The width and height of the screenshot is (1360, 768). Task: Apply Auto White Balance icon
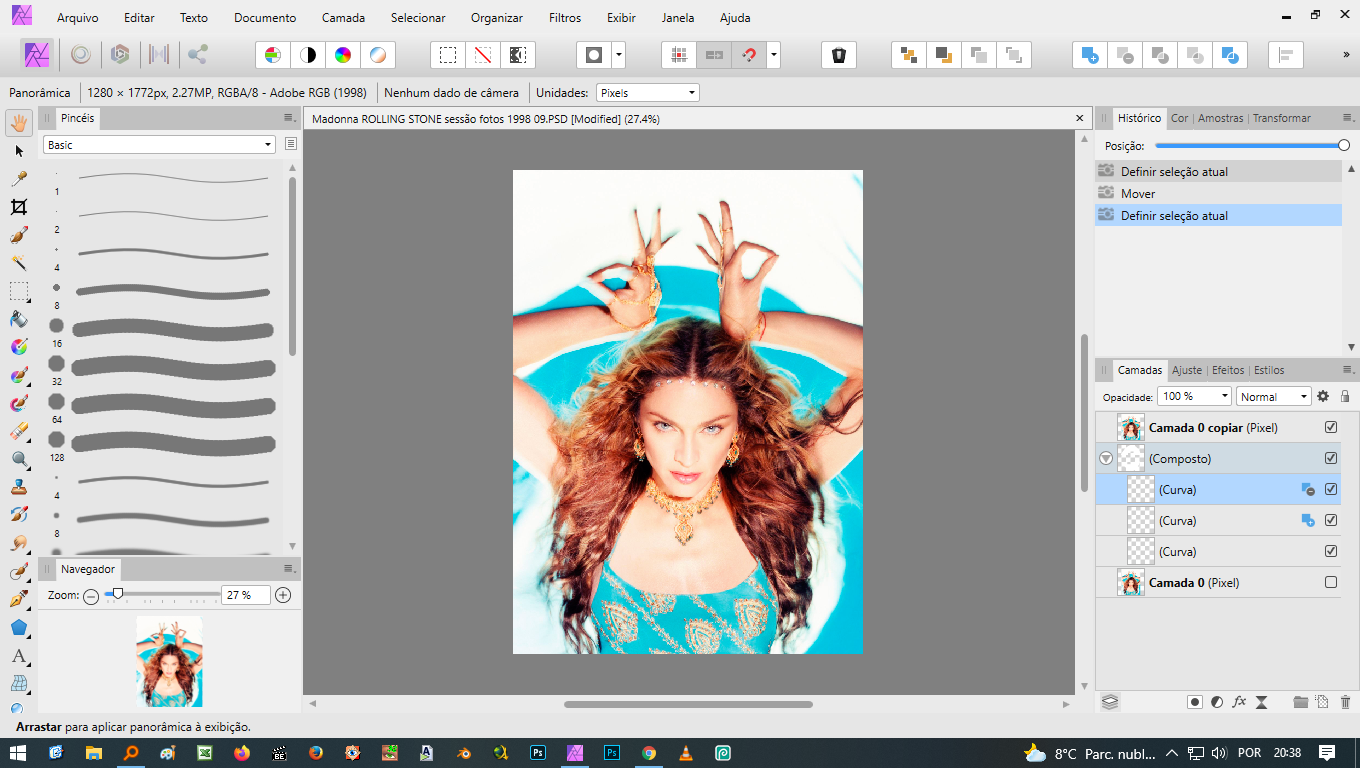[x=378, y=55]
